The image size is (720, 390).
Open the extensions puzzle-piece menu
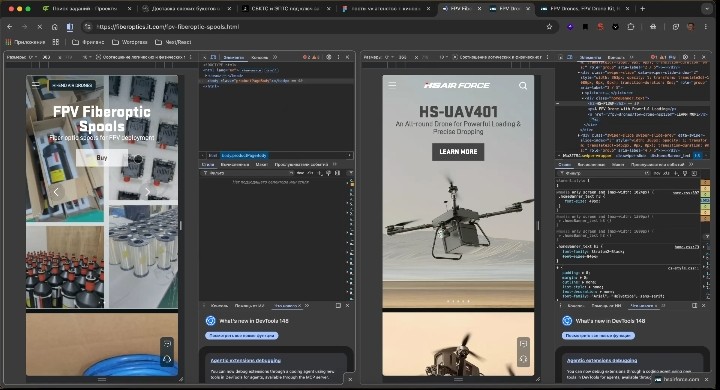[631, 27]
